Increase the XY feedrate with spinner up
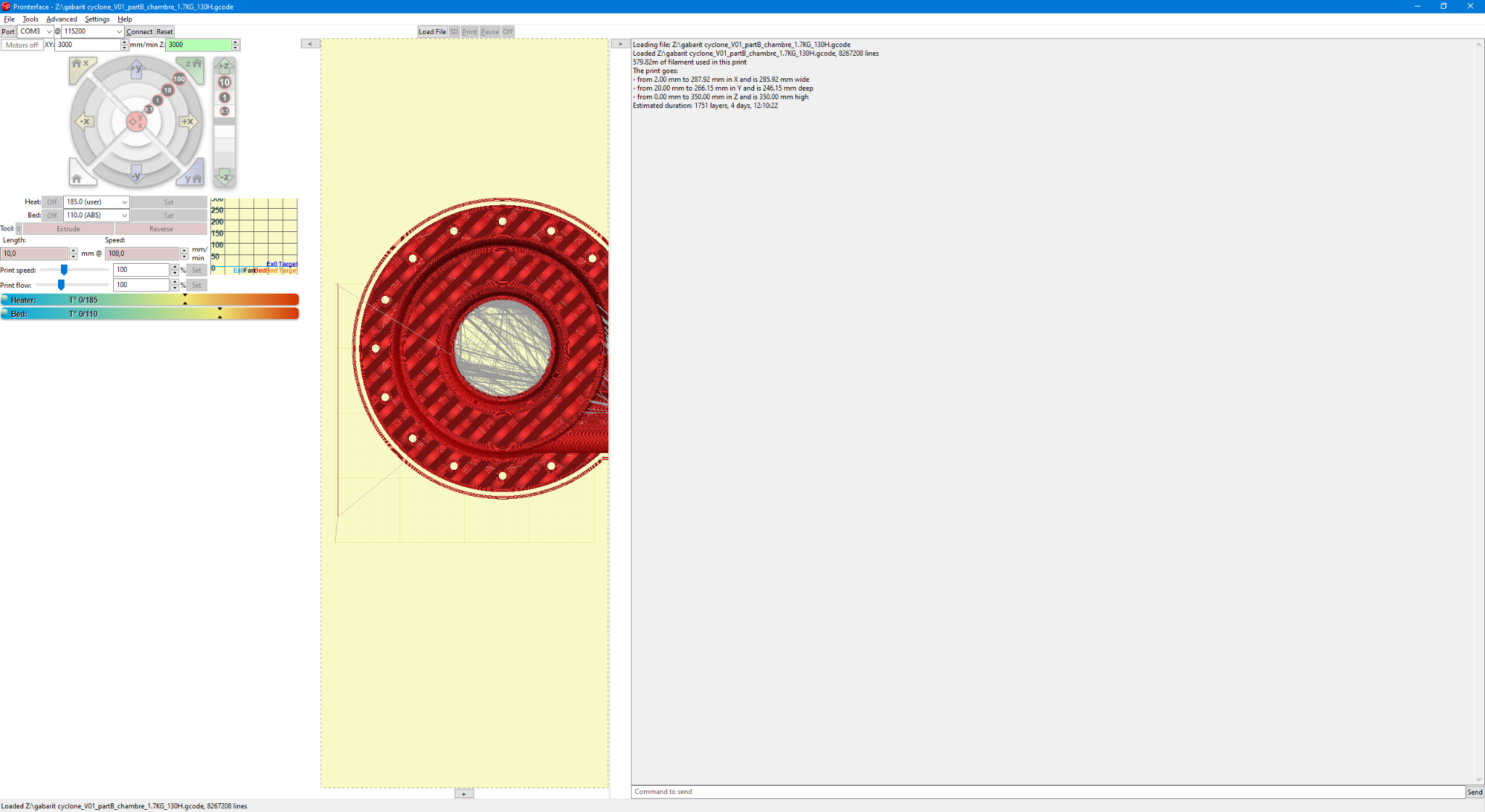Screen dimensions: 1485x812 click(125, 42)
